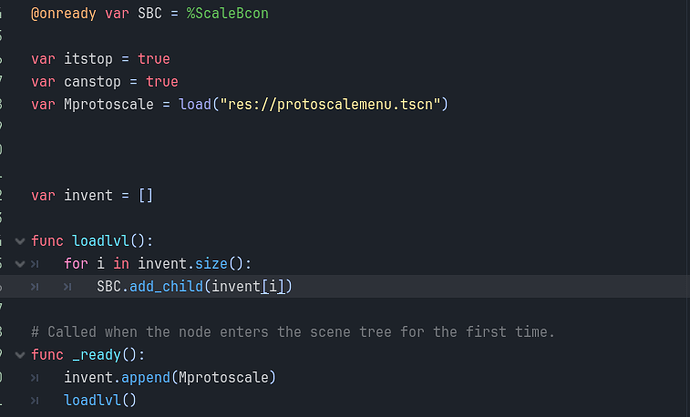Click the tab marker before the loadlvl() call
This screenshot has height=417, width=690.
tap(35, 400)
